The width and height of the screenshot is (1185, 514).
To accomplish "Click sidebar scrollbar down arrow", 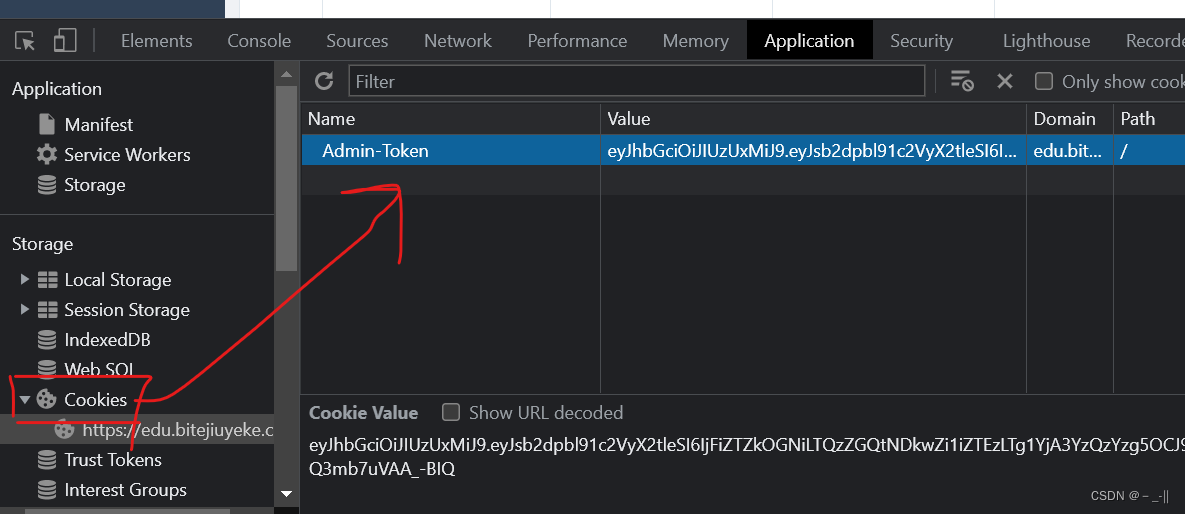I will (287, 493).
